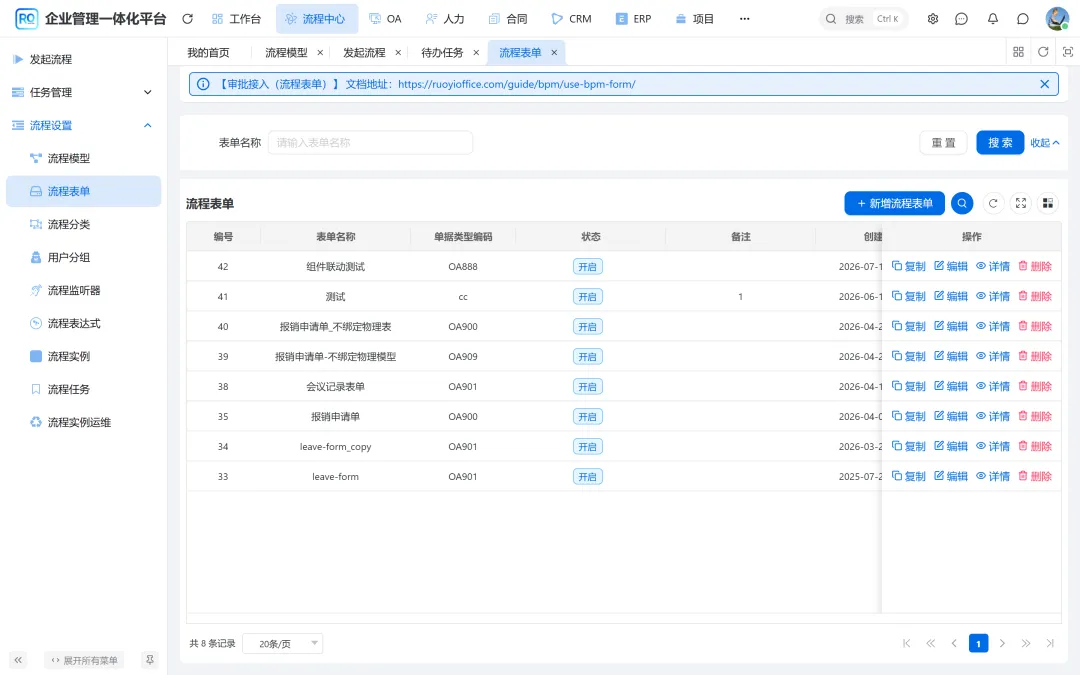1080x675 pixels.
Task: Open the CRM top menu
Action: pos(571,19)
